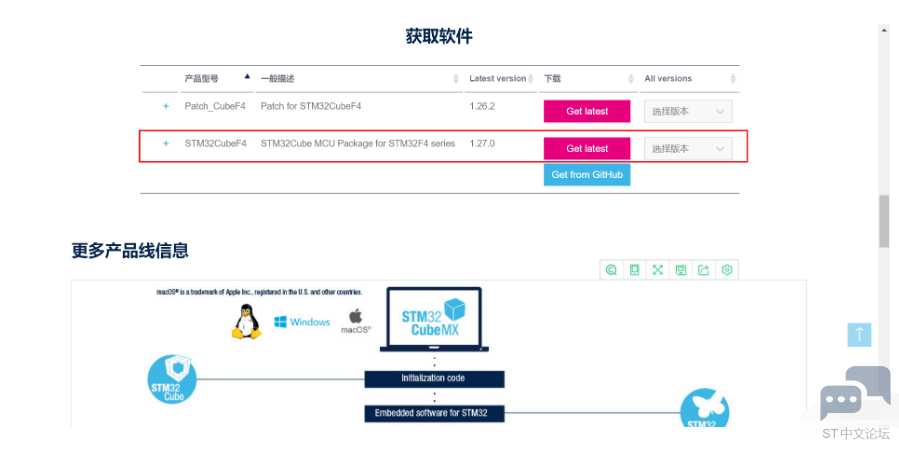Image resolution: width=899 pixels, height=449 pixels.
Task: Click the butterfly STM32 round badge
Action: coord(705,408)
